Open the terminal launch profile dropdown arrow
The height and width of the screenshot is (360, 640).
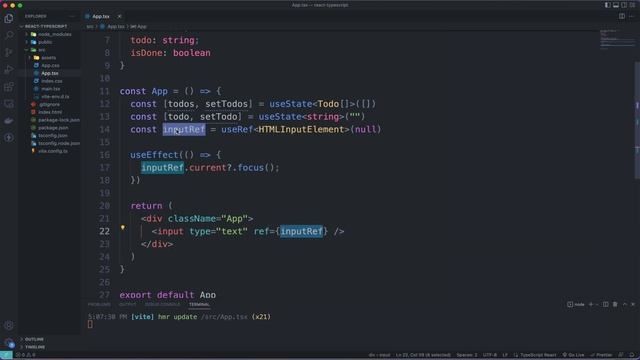click(597, 304)
